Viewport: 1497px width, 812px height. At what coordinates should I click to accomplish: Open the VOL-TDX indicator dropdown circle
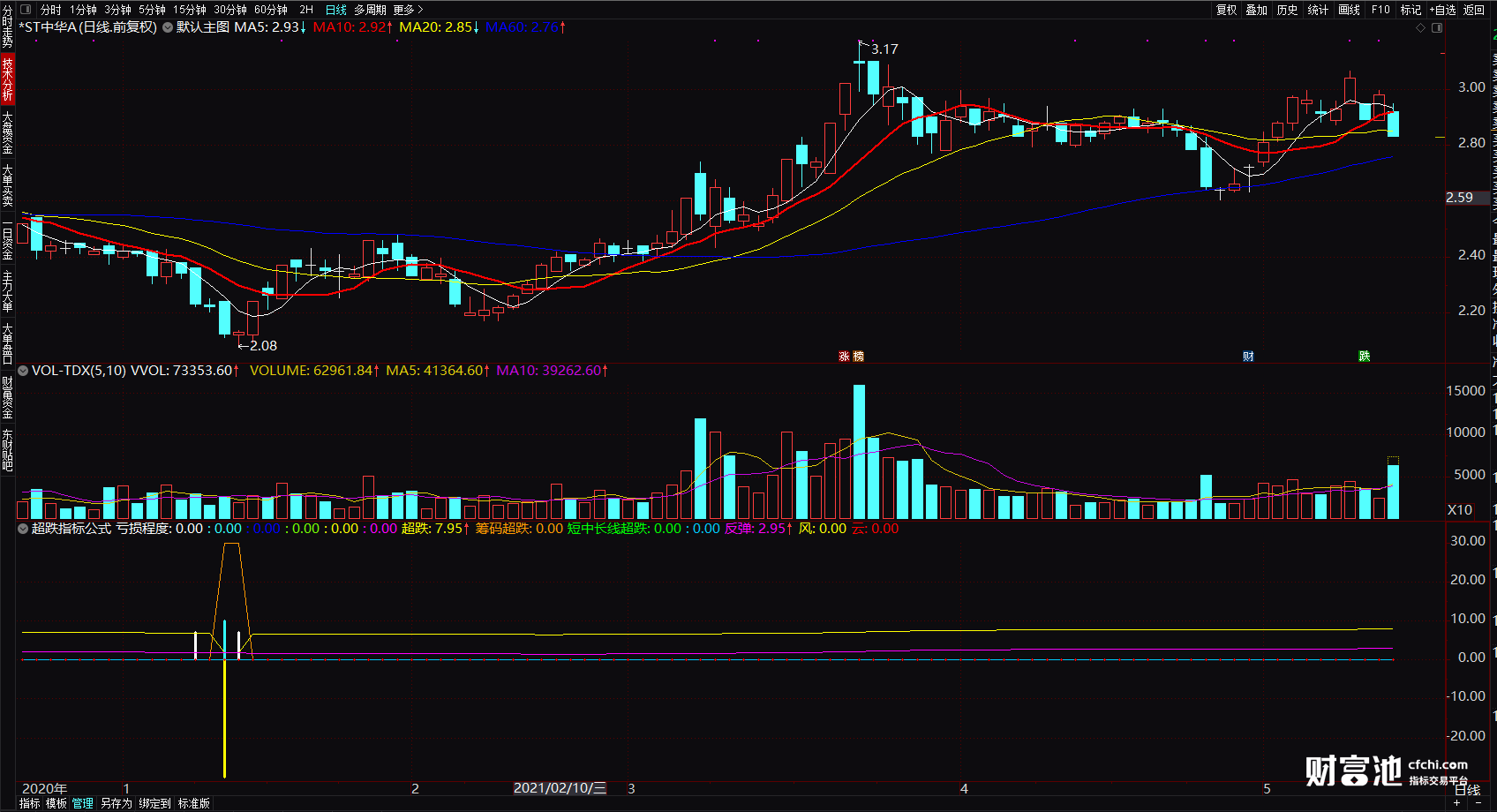pos(23,371)
